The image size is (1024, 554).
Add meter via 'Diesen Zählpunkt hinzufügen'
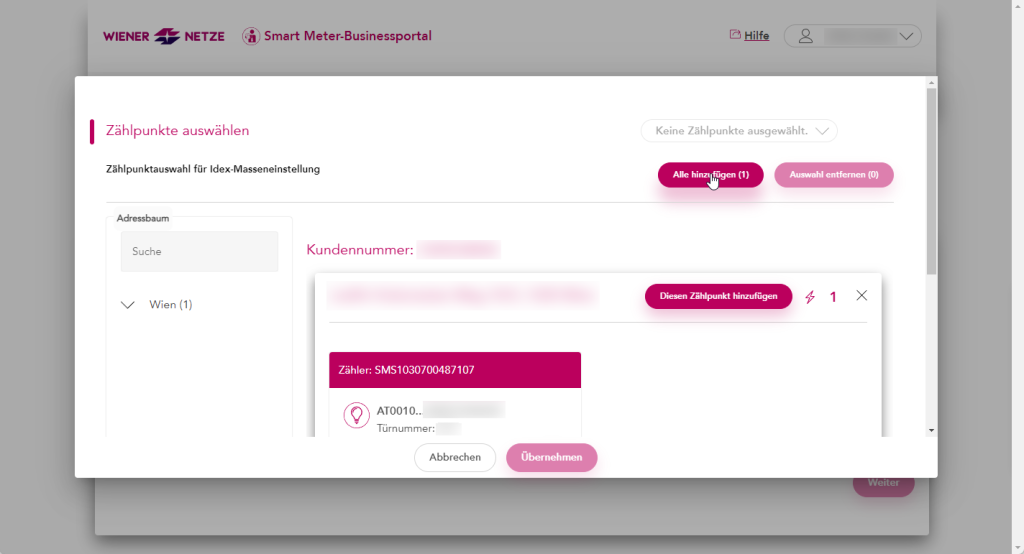718,297
